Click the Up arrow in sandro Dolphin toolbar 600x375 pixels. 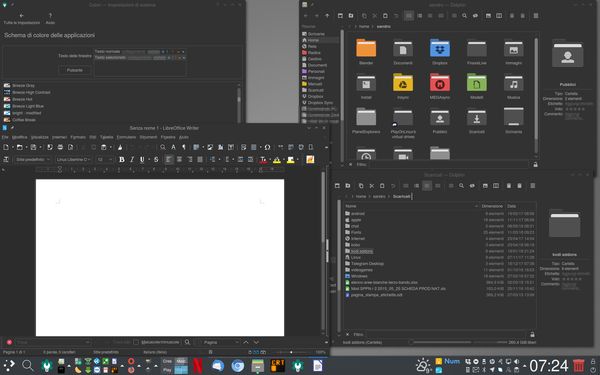click(327, 16)
